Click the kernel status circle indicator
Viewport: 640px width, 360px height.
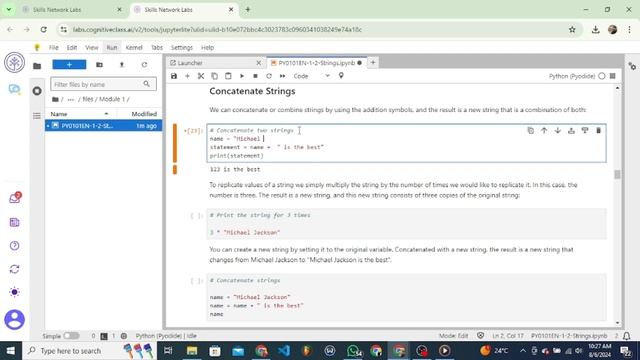pos(602,76)
